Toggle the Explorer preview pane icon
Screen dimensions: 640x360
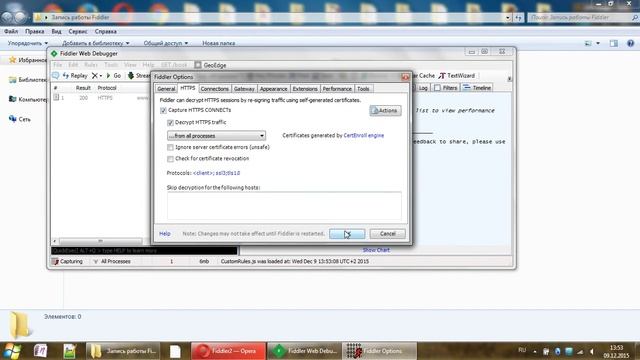pos(613,43)
